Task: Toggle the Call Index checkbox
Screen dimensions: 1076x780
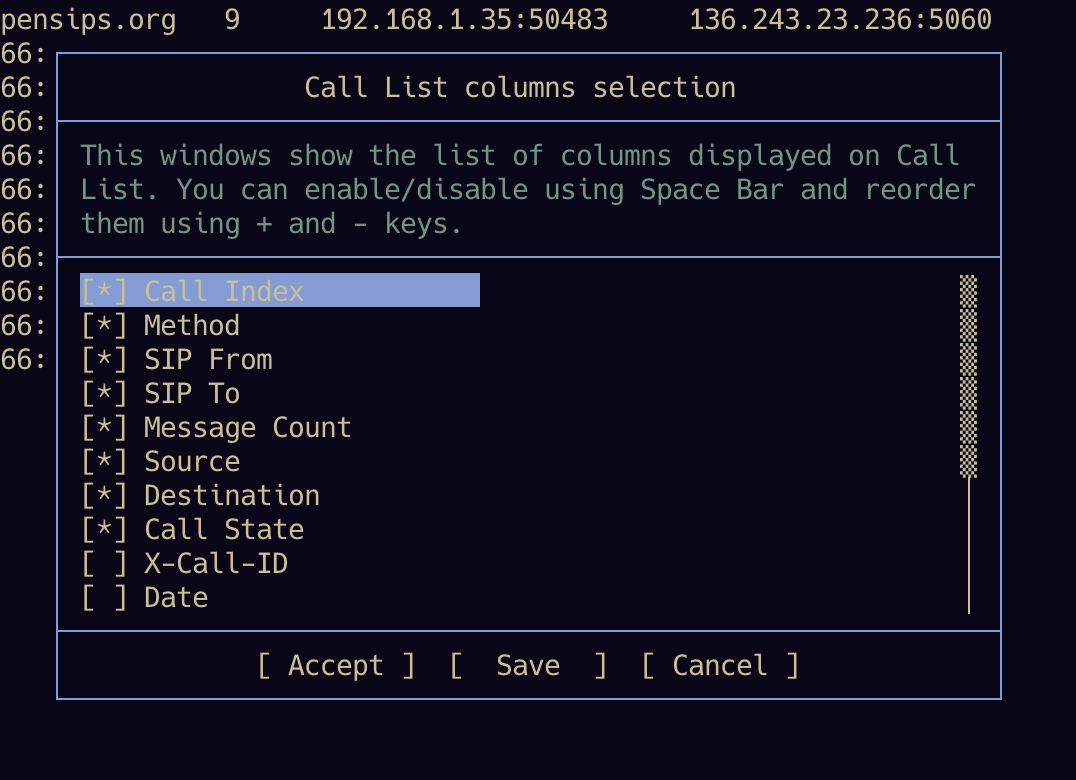Action: (104, 291)
